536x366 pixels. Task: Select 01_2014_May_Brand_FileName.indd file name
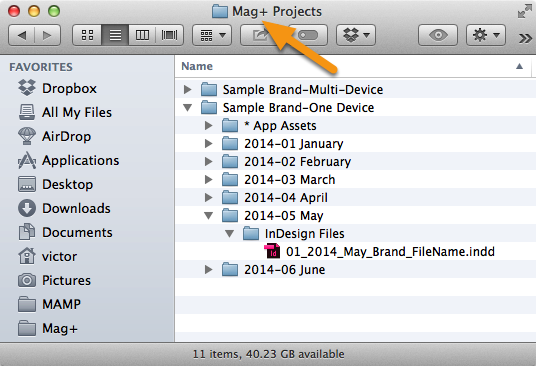pyautogui.click(x=390, y=252)
